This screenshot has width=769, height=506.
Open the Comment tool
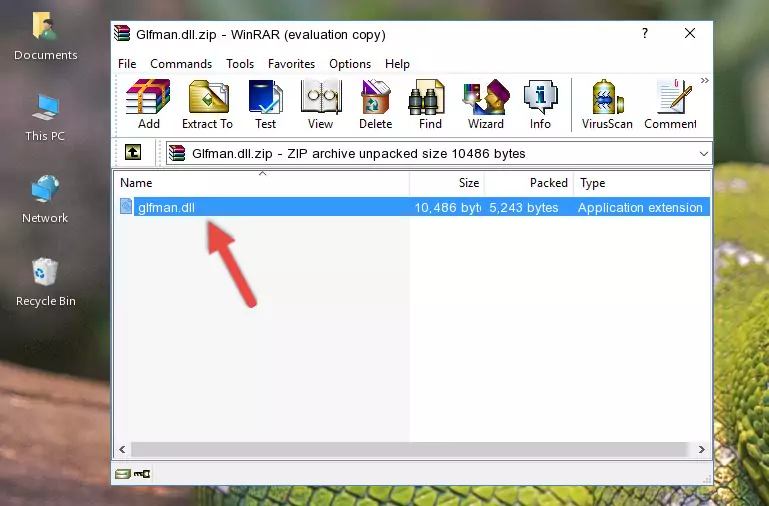pyautogui.click(x=670, y=104)
